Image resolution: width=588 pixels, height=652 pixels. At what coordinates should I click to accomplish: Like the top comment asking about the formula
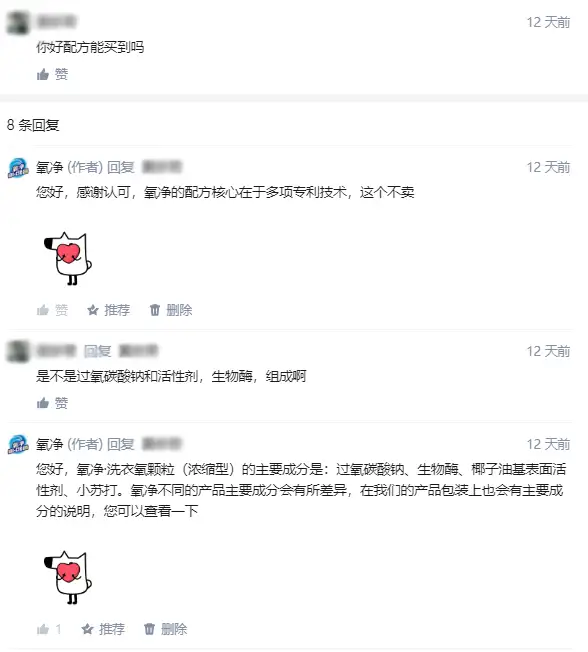[x=52, y=74]
